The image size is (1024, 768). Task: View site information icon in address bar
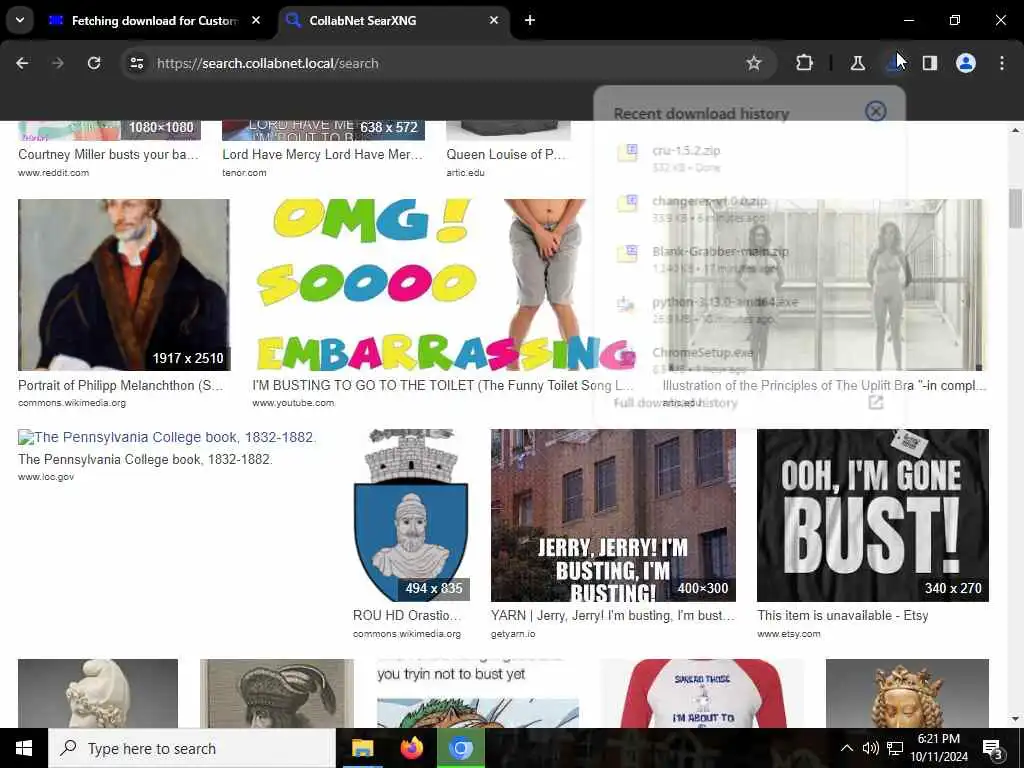coord(136,63)
